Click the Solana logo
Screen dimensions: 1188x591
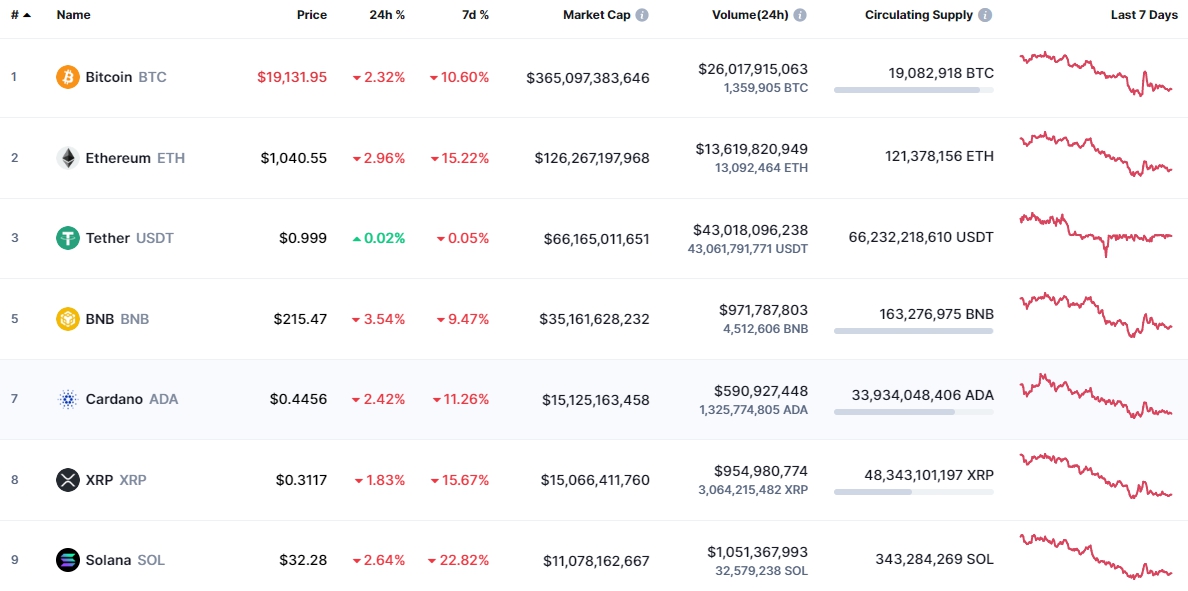[67, 560]
